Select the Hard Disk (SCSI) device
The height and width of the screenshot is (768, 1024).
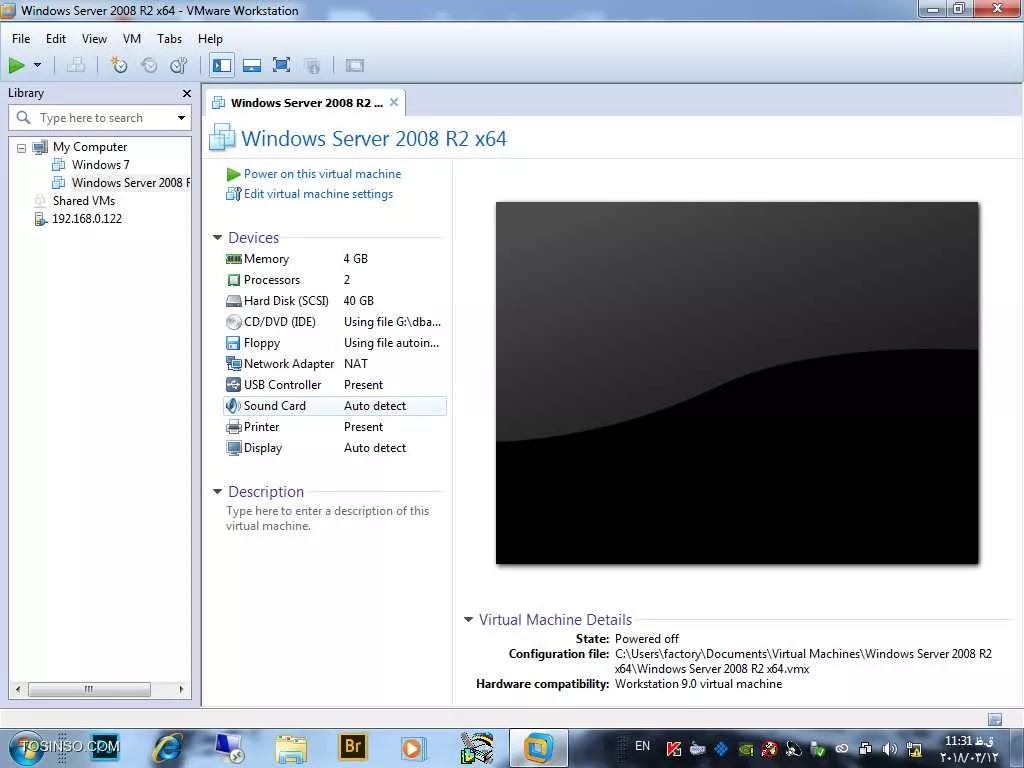pyautogui.click(x=334, y=300)
